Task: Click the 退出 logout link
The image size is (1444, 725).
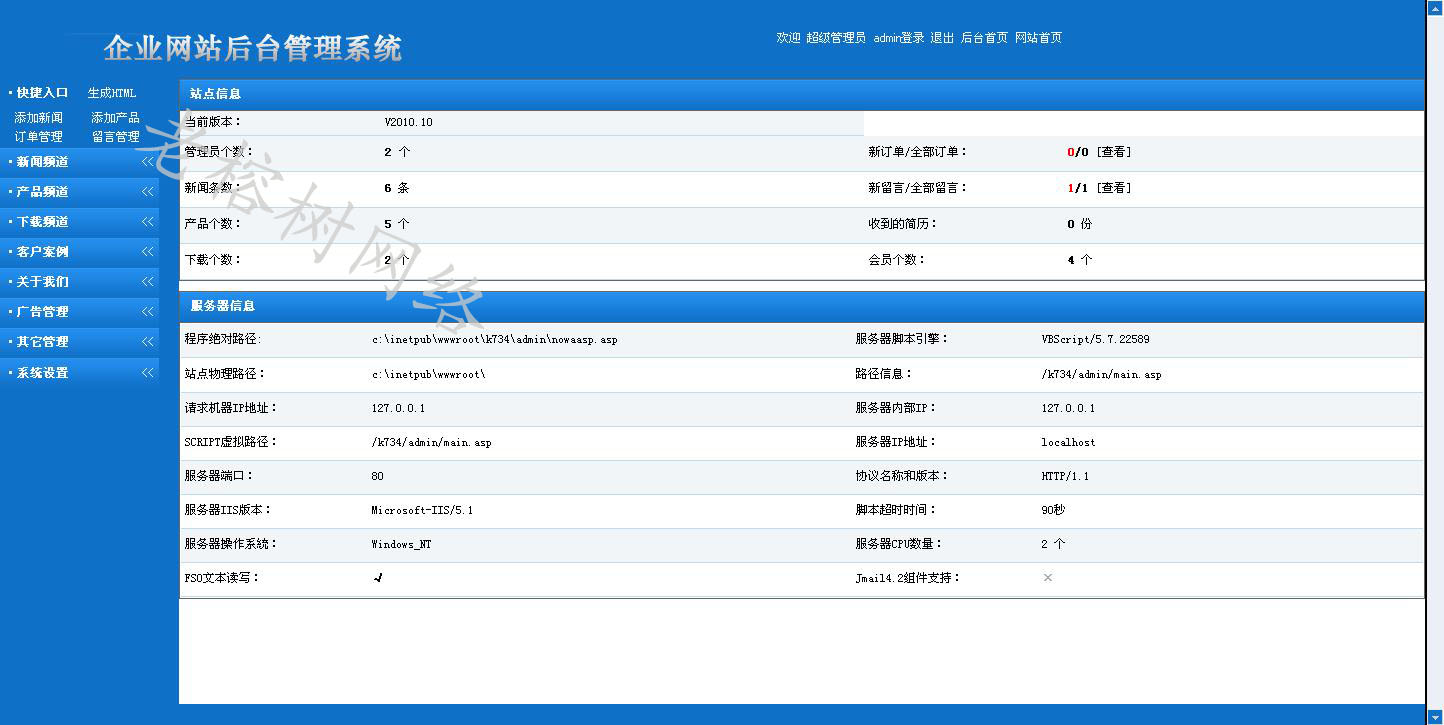Action: point(942,38)
